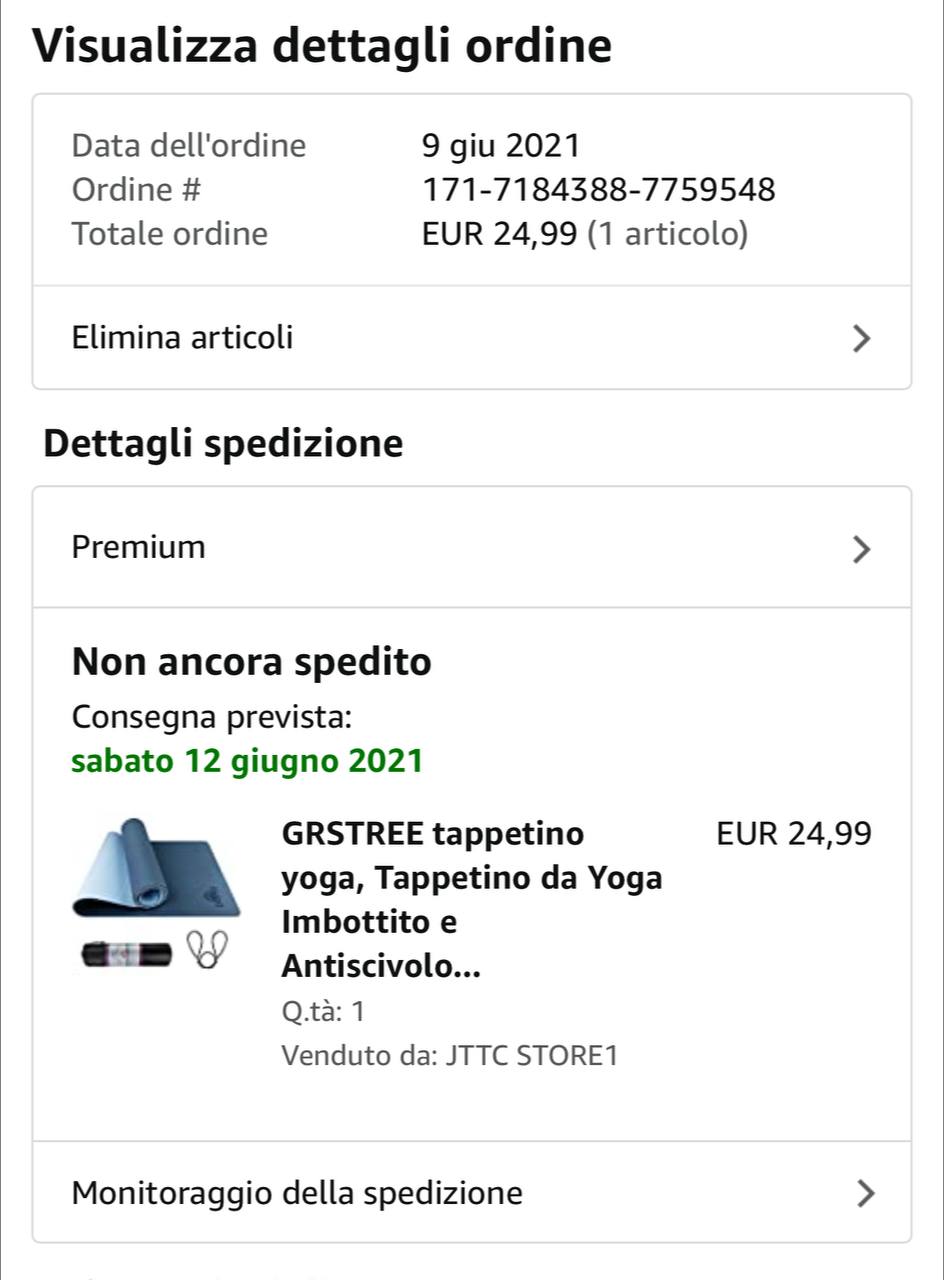The image size is (944, 1280).
Task: Tap the Q.tà: 1 quantity text
Action: point(324,1011)
